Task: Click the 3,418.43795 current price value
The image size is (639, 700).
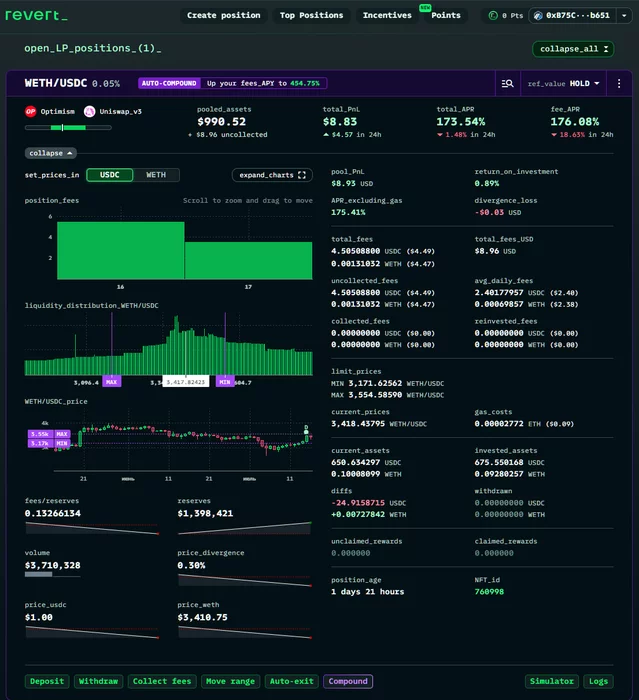Action: [x=358, y=423]
